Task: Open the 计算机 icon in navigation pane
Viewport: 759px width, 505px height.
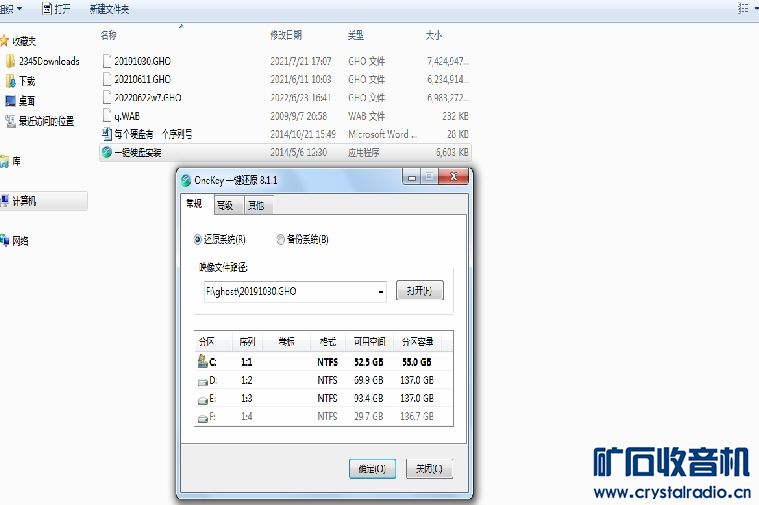Action: (4, 200)
